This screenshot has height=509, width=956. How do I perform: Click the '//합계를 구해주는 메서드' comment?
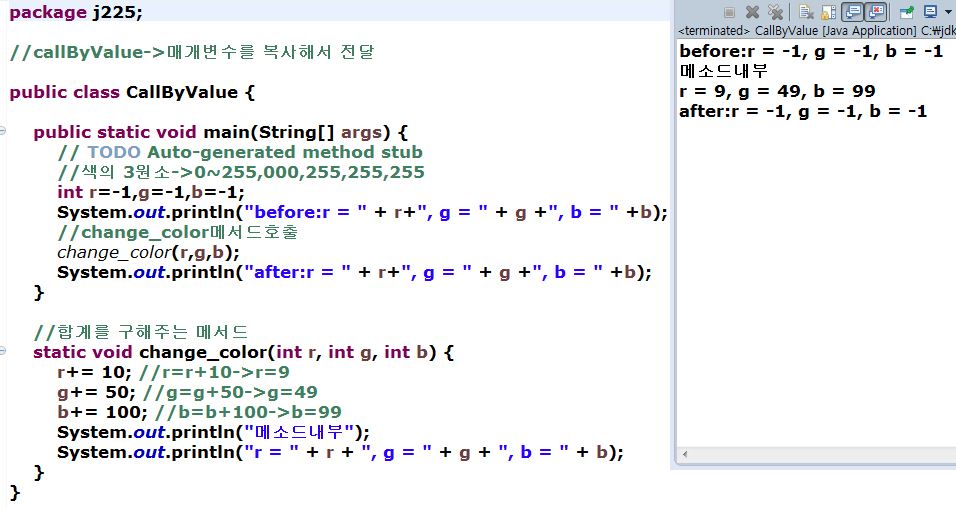point(141,332)
